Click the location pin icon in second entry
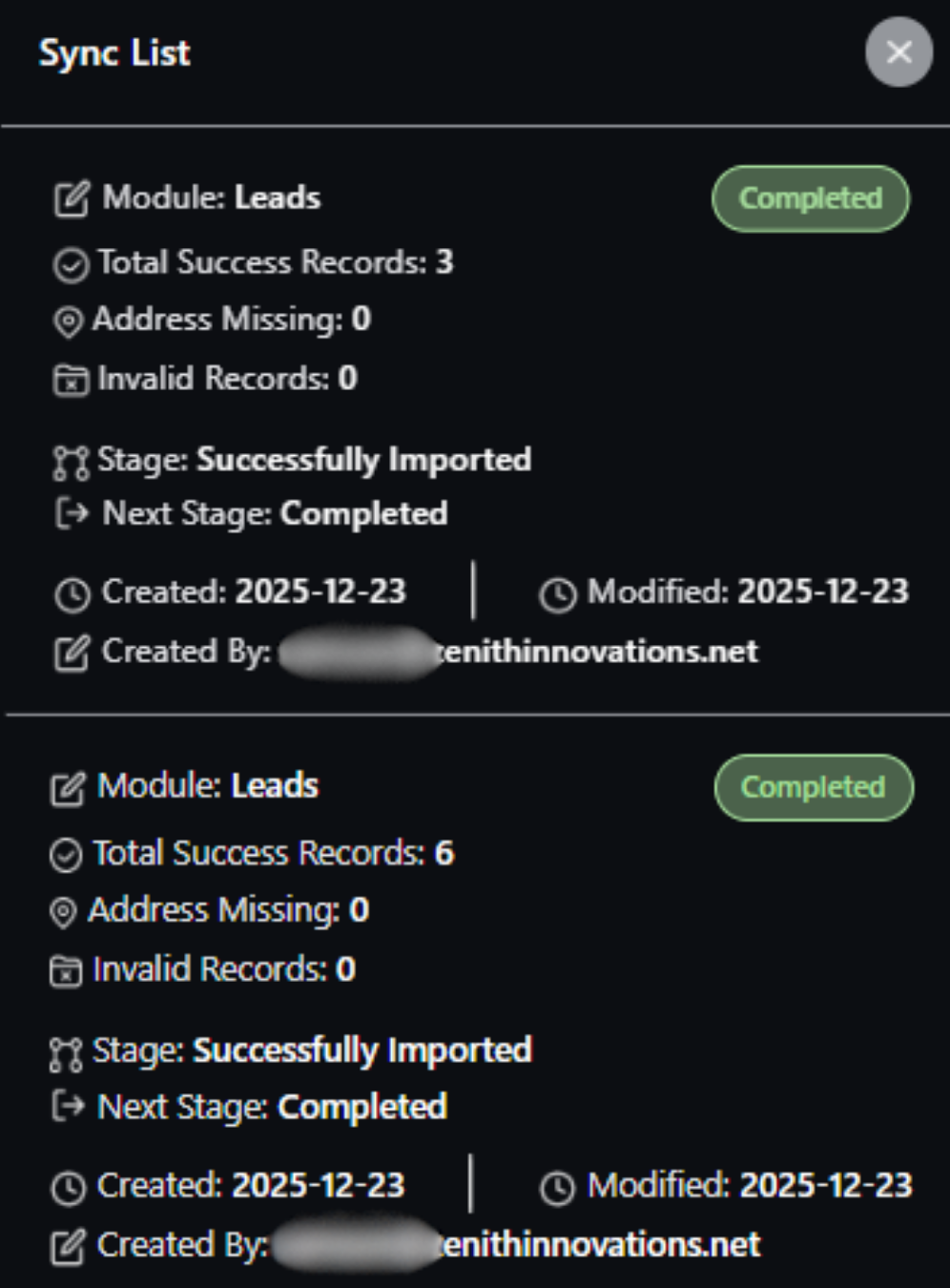Screen dimensions: 950x1288 (63, 912)
